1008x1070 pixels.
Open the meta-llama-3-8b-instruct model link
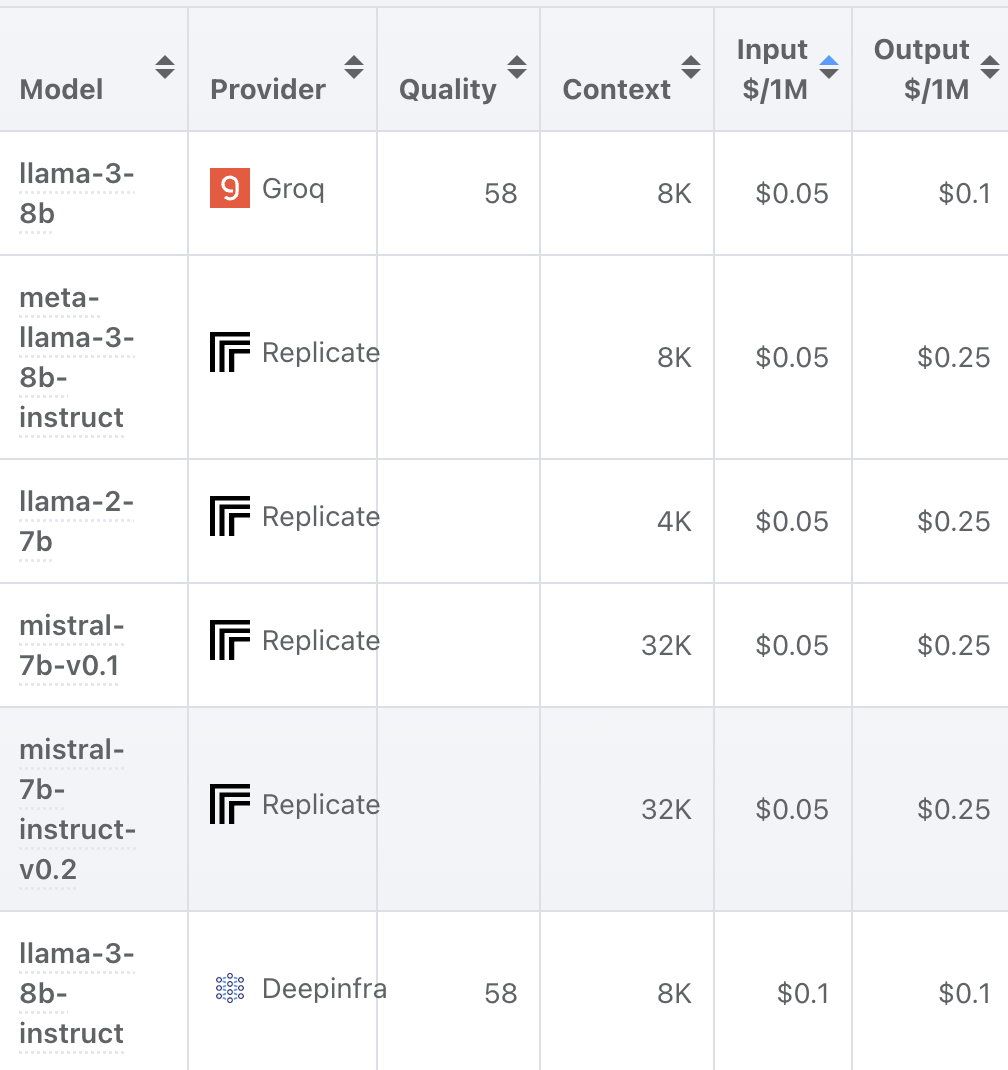(x=76, y=358)
